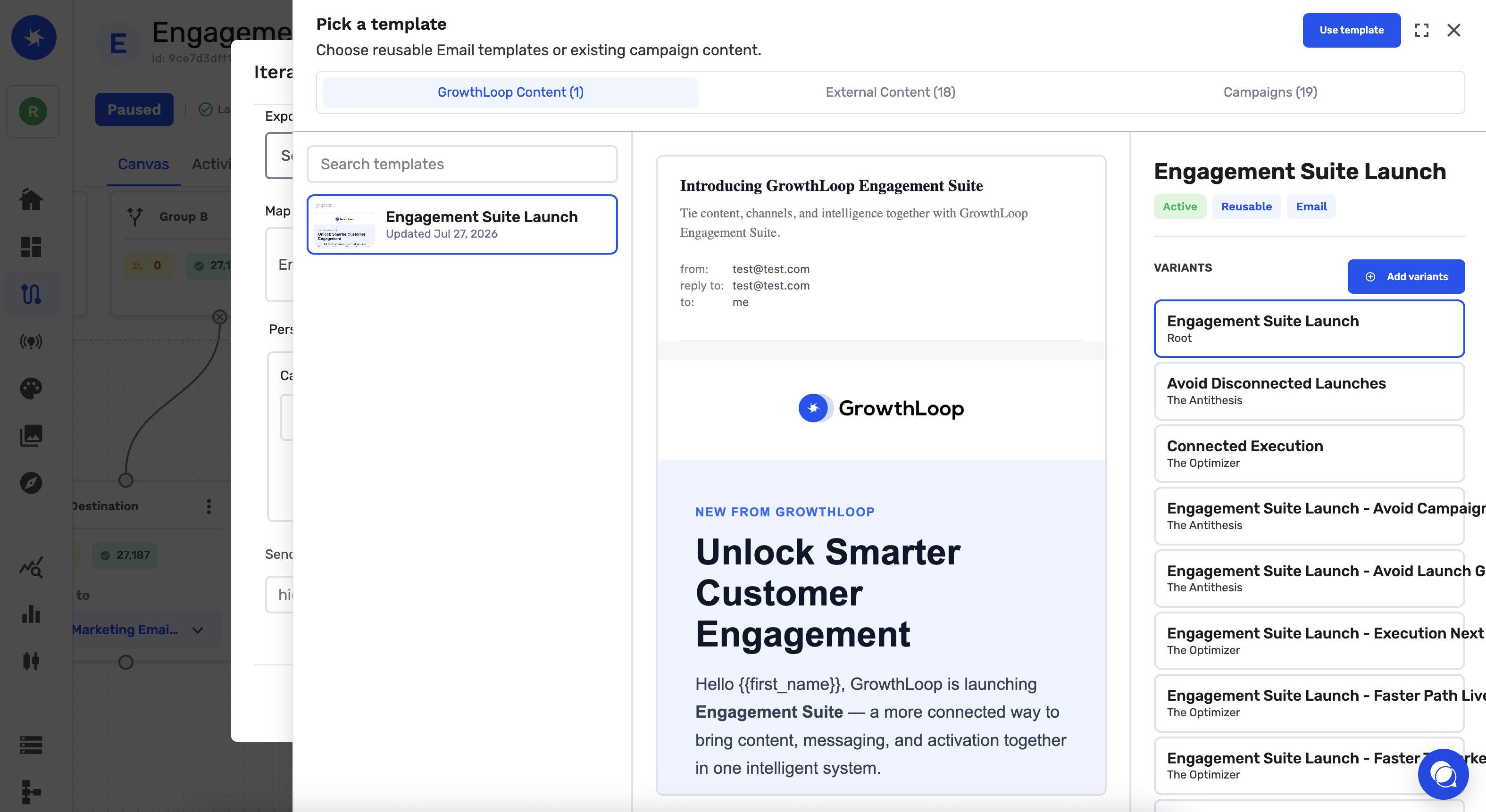Open the broadcast signal icon
The image size is (1486, 812).
tap(31, 341)
